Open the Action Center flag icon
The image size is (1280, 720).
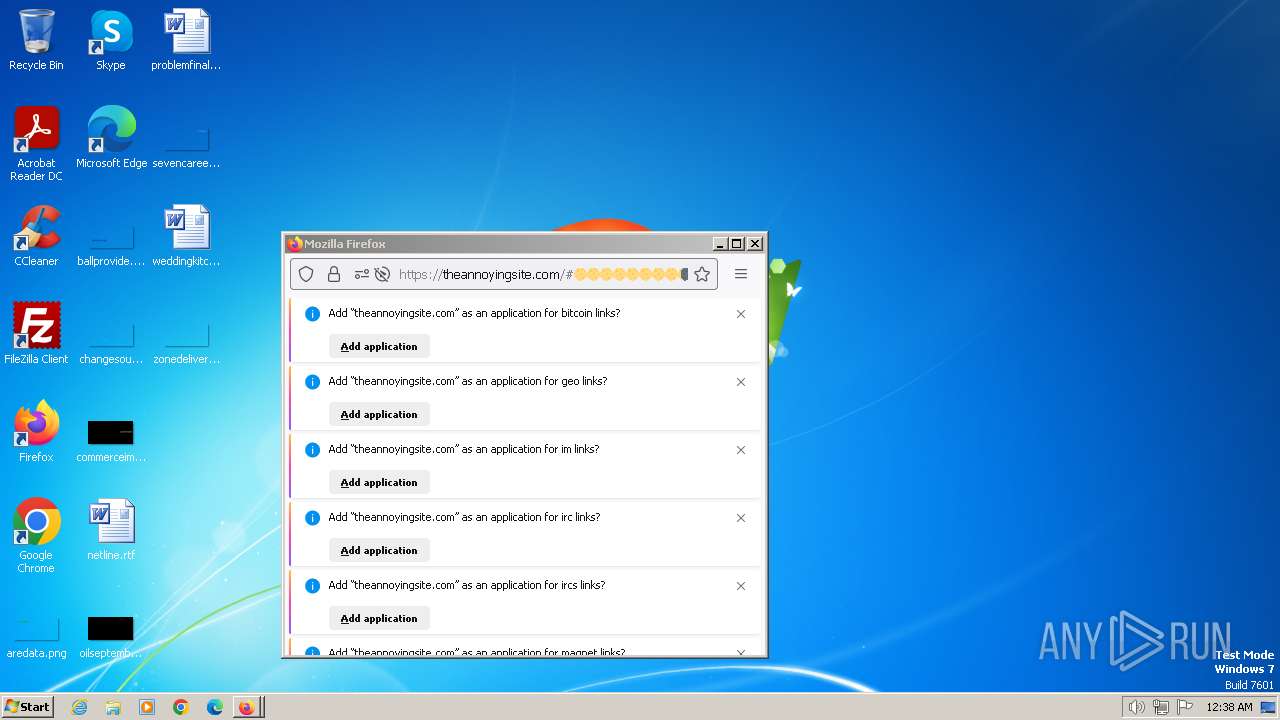tap(1185, 707)
